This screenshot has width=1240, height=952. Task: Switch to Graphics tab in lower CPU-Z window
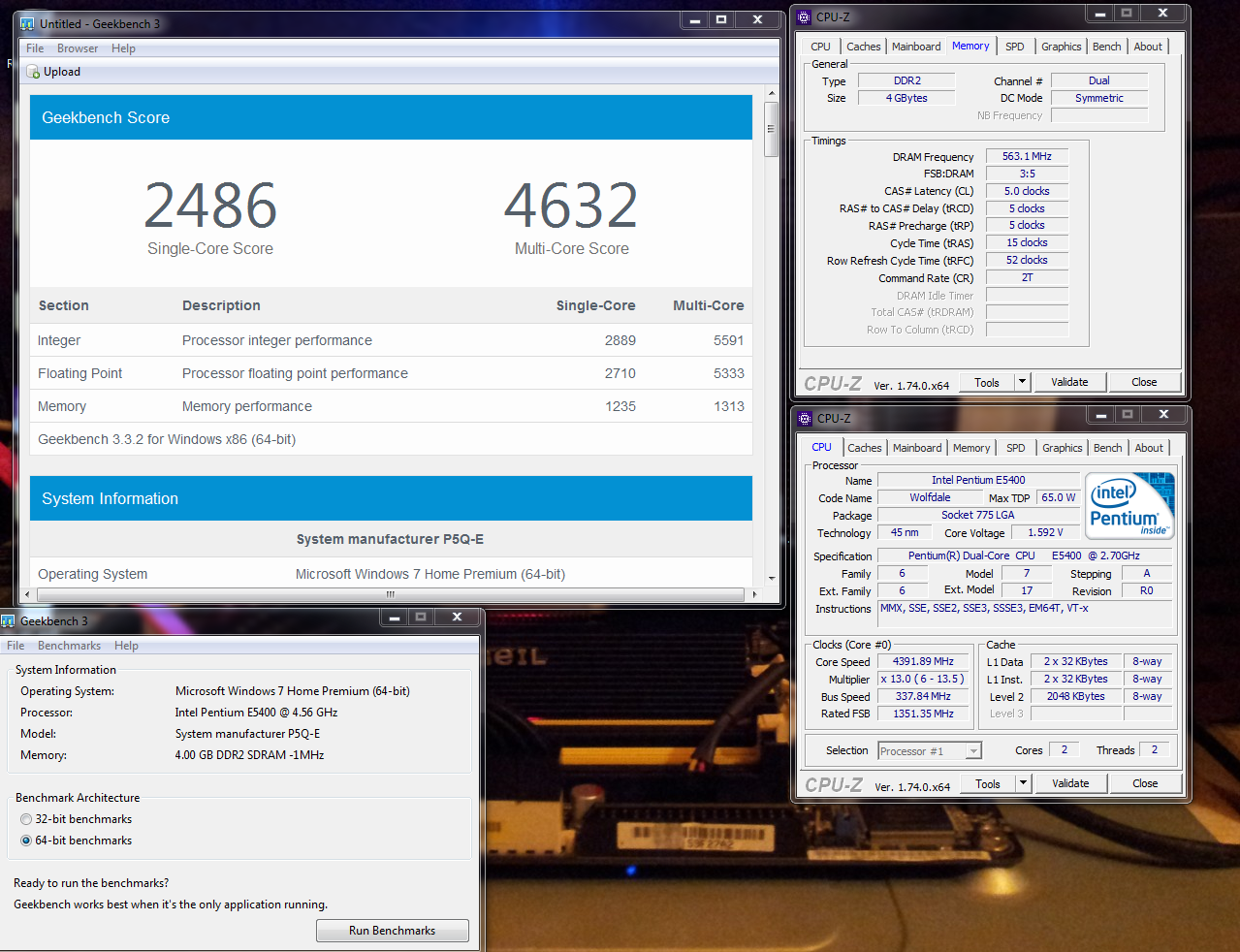[1063, 448]
